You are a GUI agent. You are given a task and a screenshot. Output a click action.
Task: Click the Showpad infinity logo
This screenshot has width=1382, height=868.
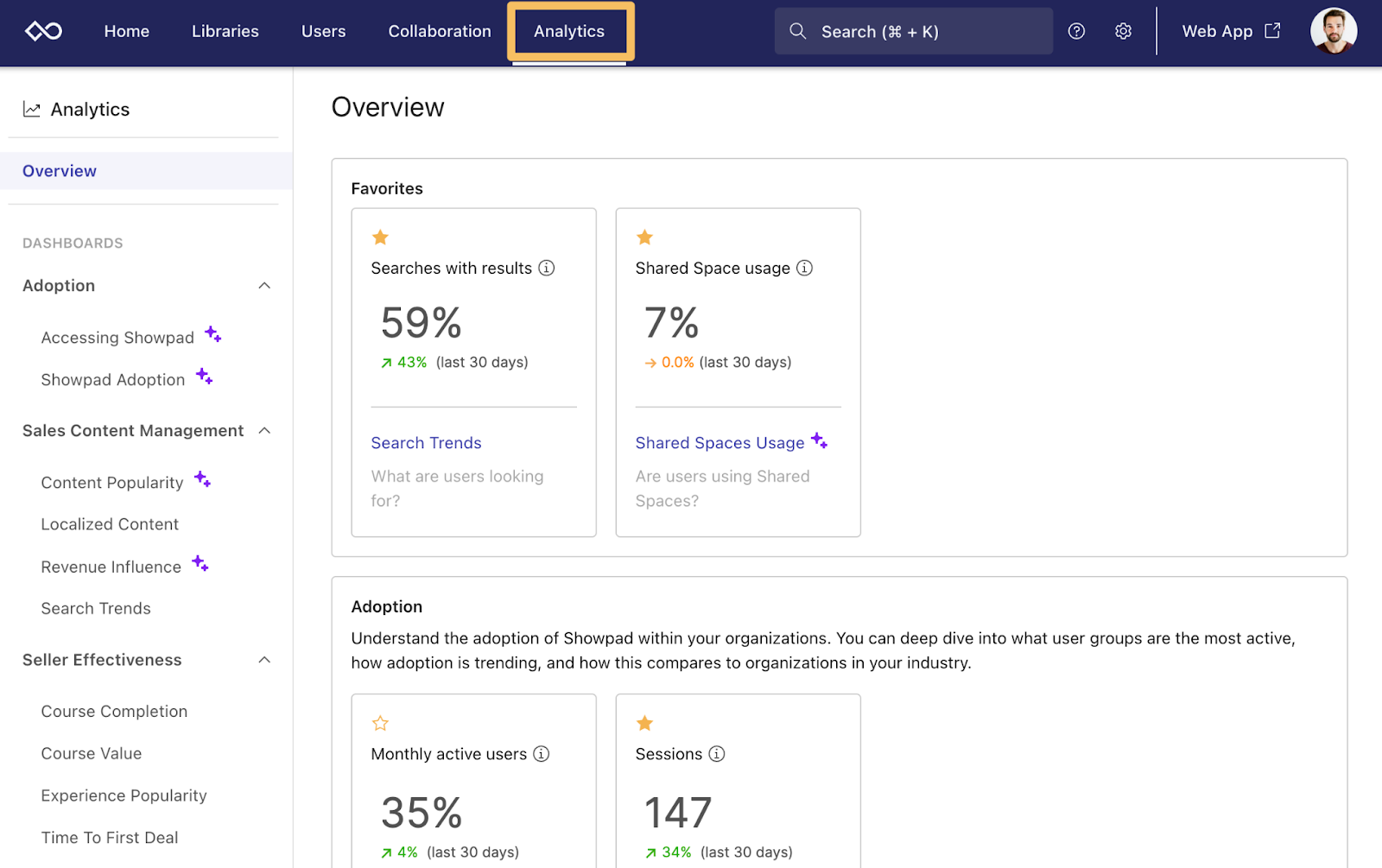coord(43,30)
